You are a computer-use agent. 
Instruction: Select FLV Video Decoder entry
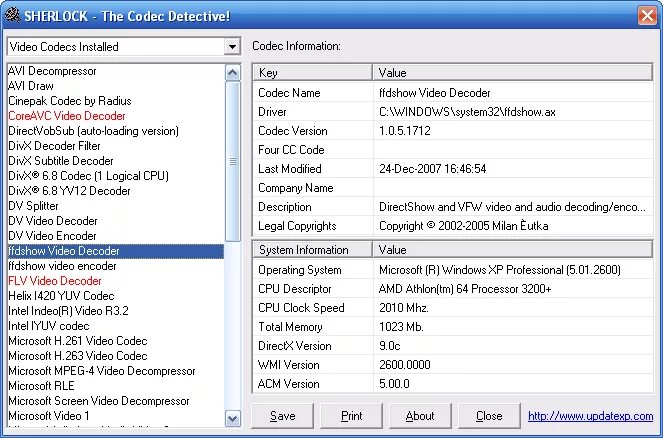coord(55,281)
